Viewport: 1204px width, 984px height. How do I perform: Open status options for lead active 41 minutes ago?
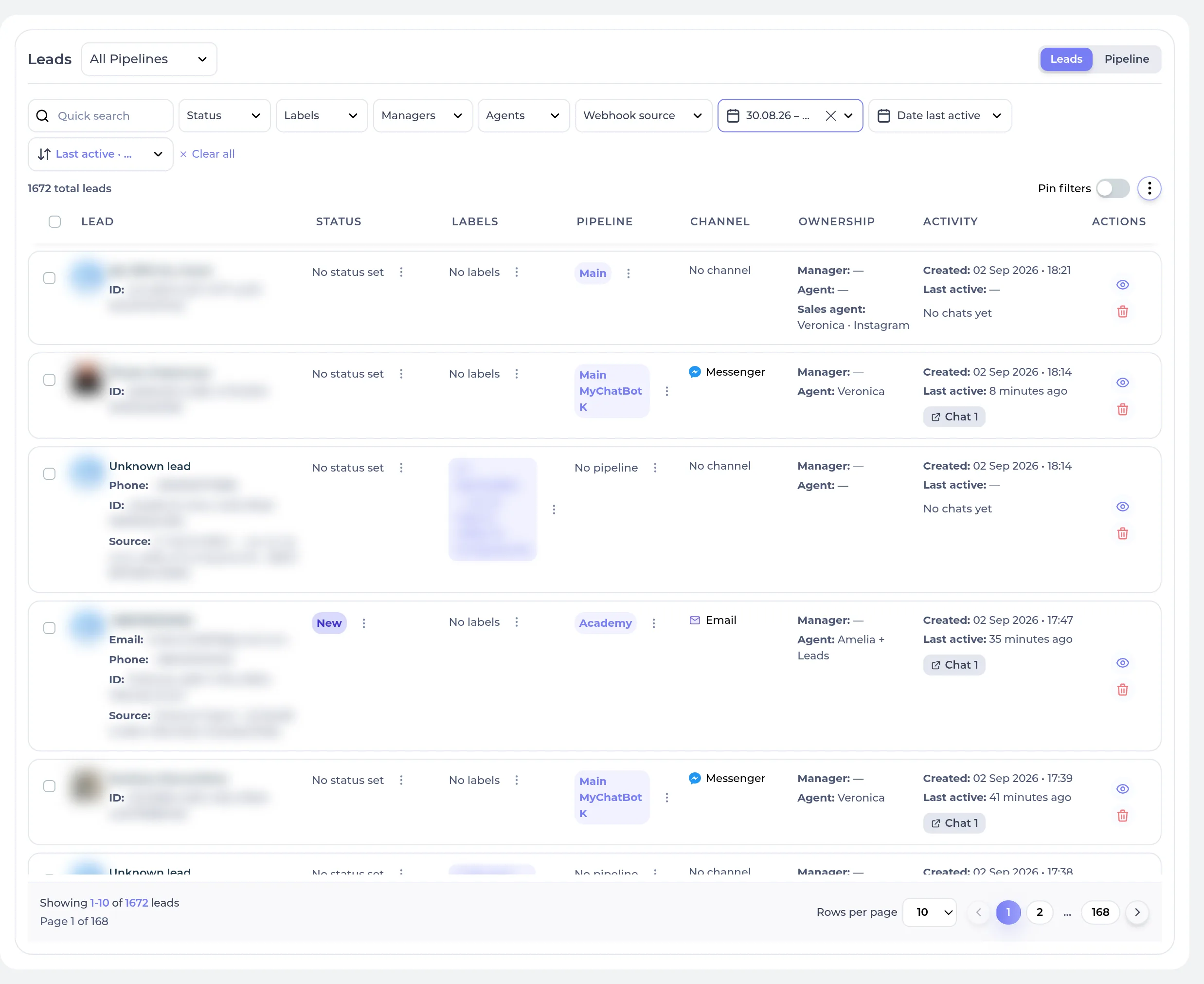point(401,780)
